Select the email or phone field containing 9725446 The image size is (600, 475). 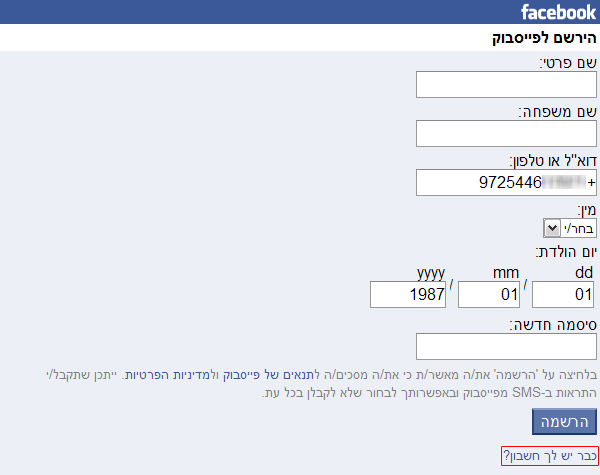(506, 183)
